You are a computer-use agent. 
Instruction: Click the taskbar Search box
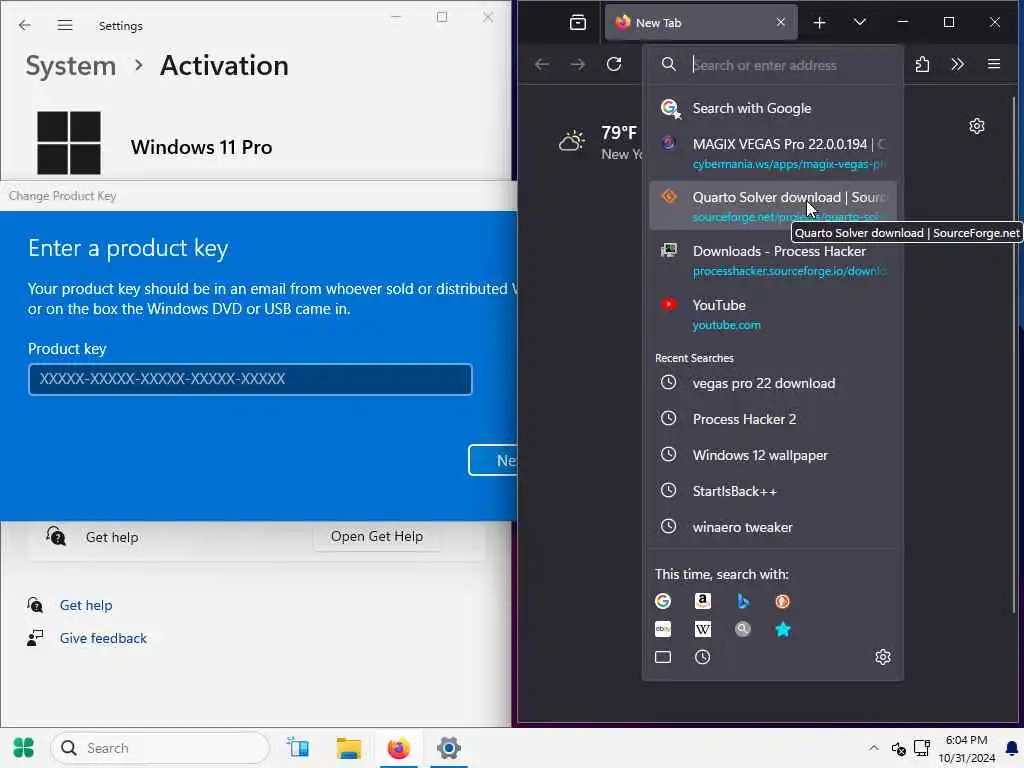click(160, 748)
